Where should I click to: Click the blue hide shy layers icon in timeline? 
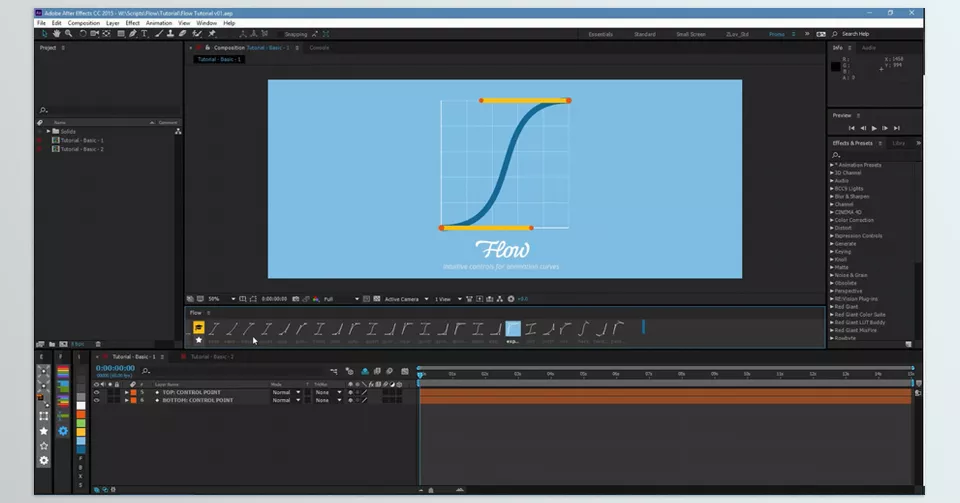coord(365,371)
